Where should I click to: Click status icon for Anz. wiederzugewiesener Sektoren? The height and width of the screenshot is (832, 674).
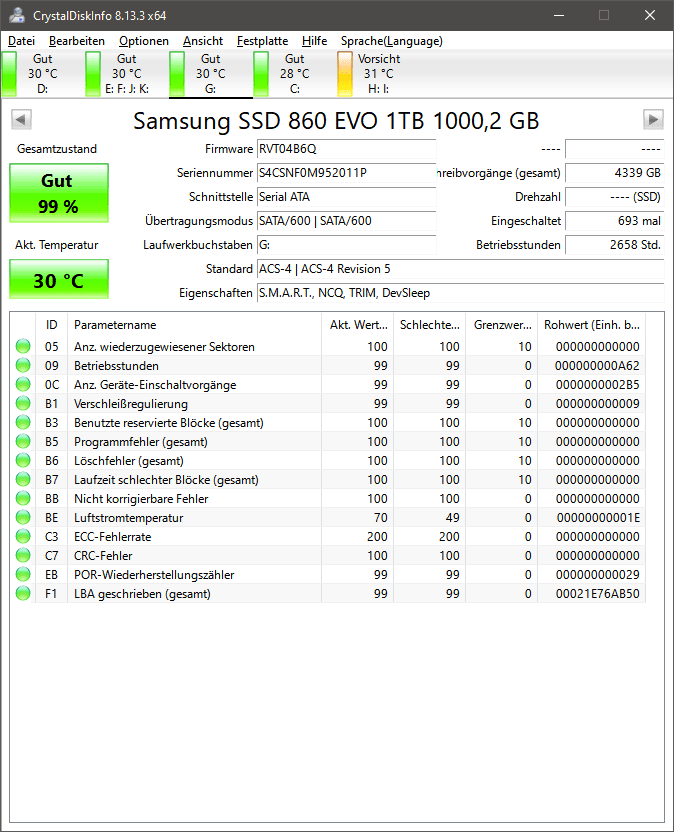(23, 346)
